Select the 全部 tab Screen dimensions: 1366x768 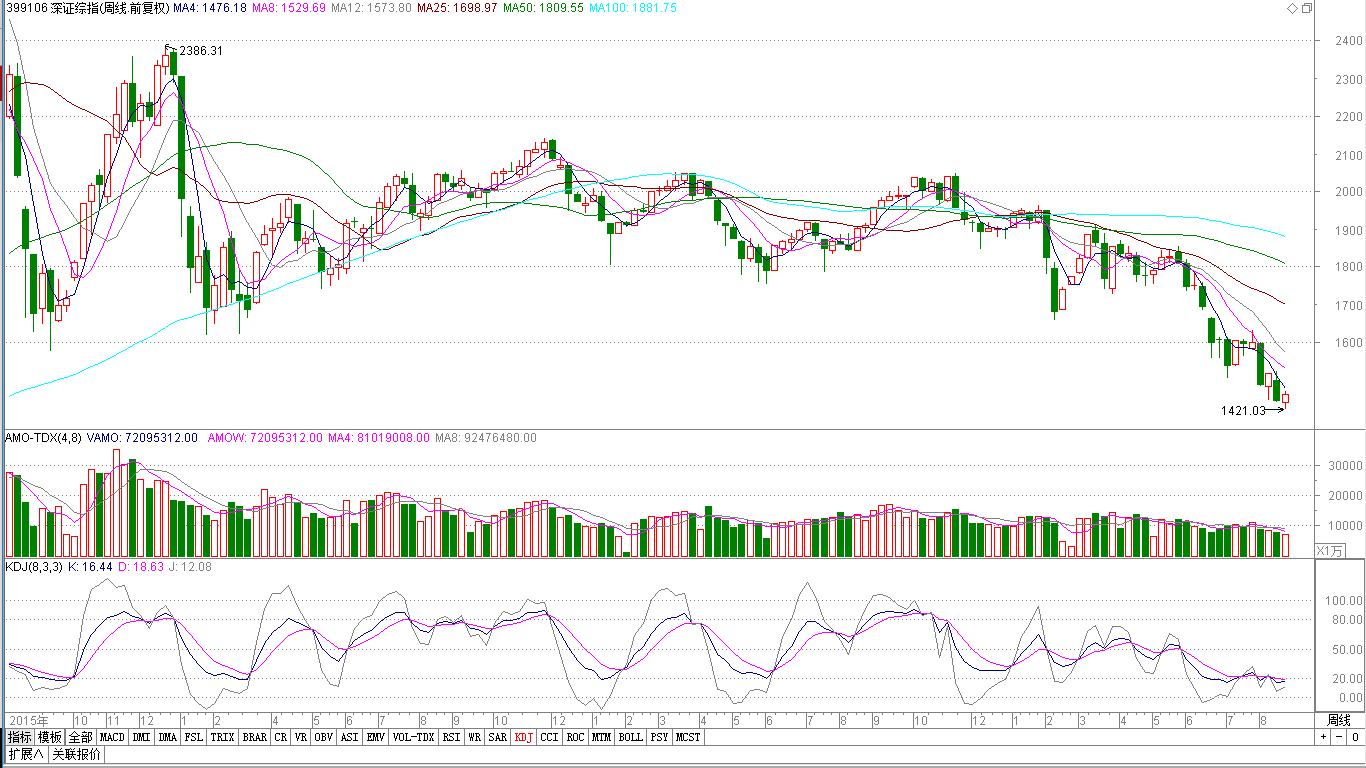click(x=81, y=737)
